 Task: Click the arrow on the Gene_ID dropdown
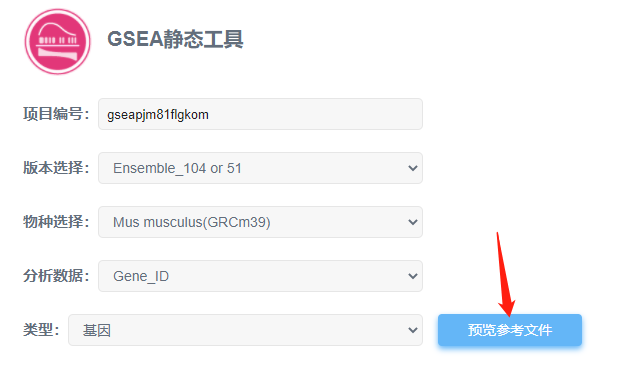[413, 276]
